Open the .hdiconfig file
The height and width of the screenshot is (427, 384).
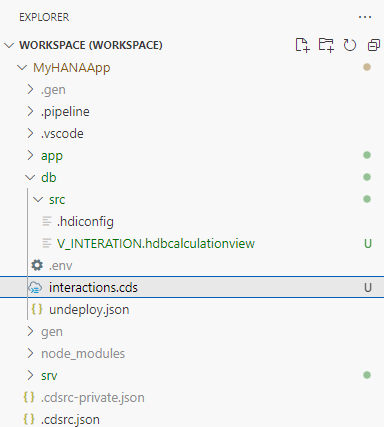coord(85,222)
